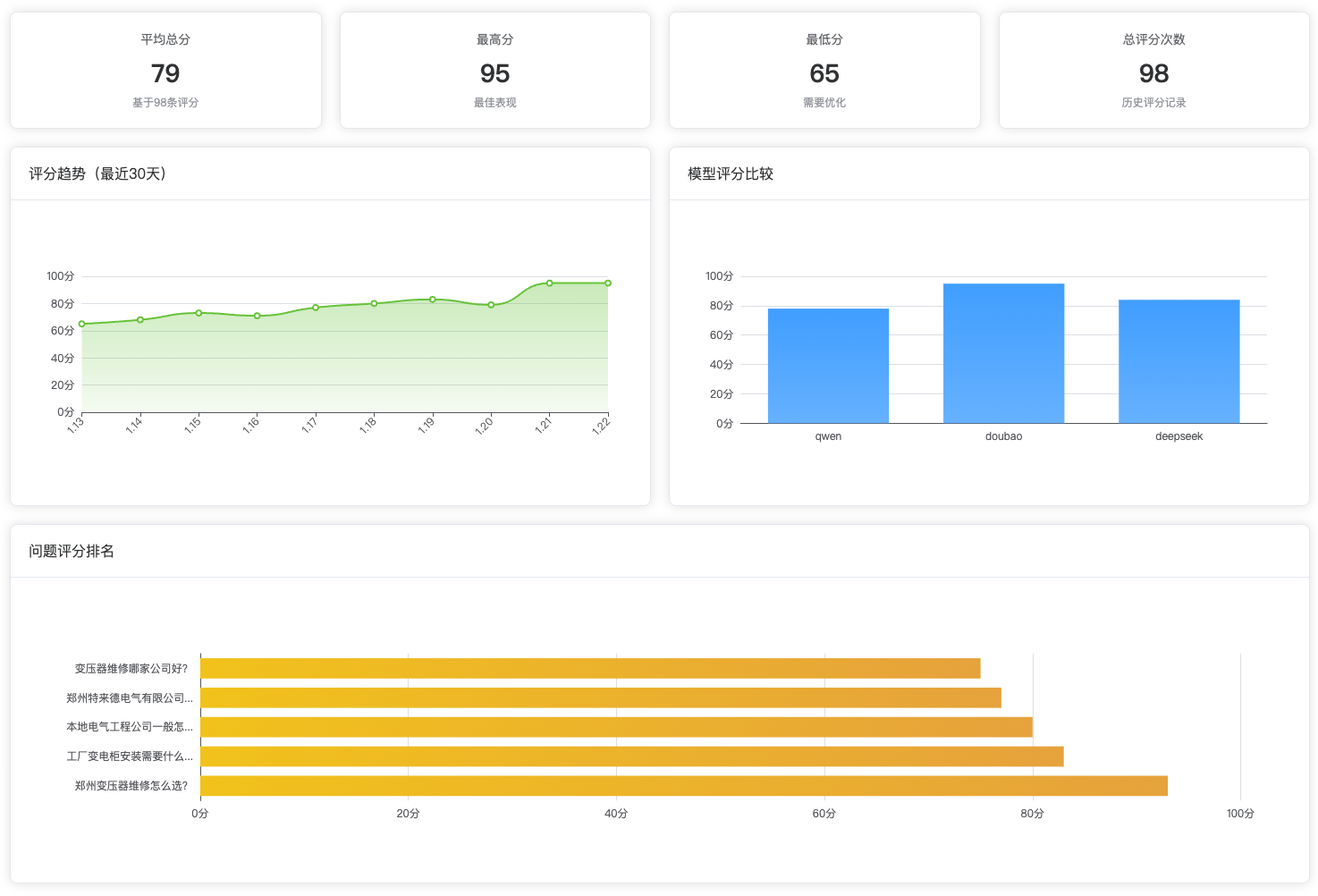Select the 最高分 card showing 95

coord(494,71)
